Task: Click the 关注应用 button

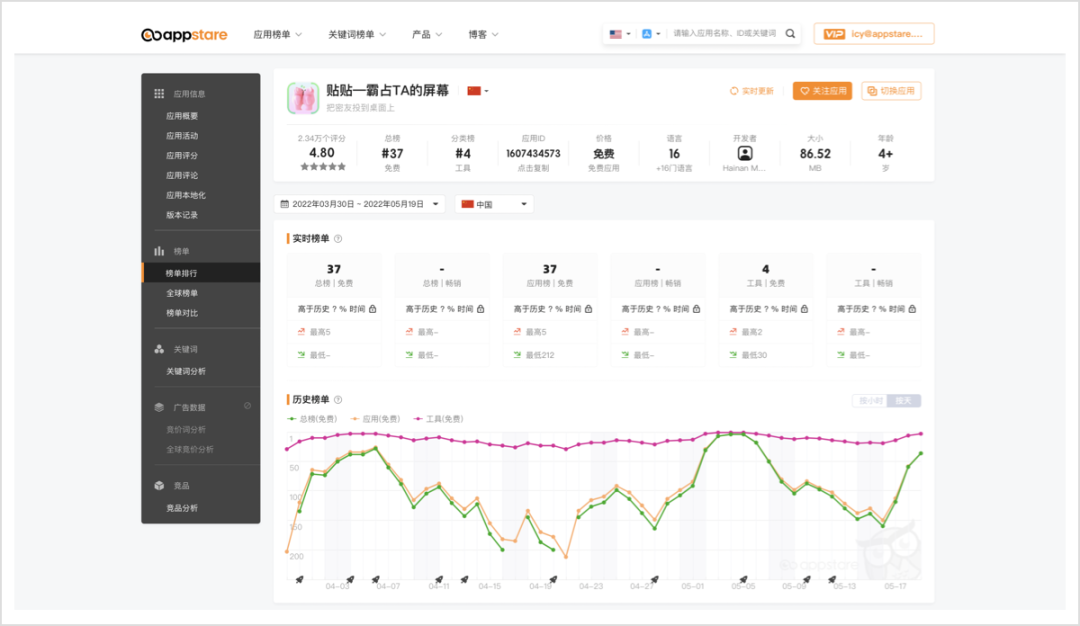Action: point(822,91)
